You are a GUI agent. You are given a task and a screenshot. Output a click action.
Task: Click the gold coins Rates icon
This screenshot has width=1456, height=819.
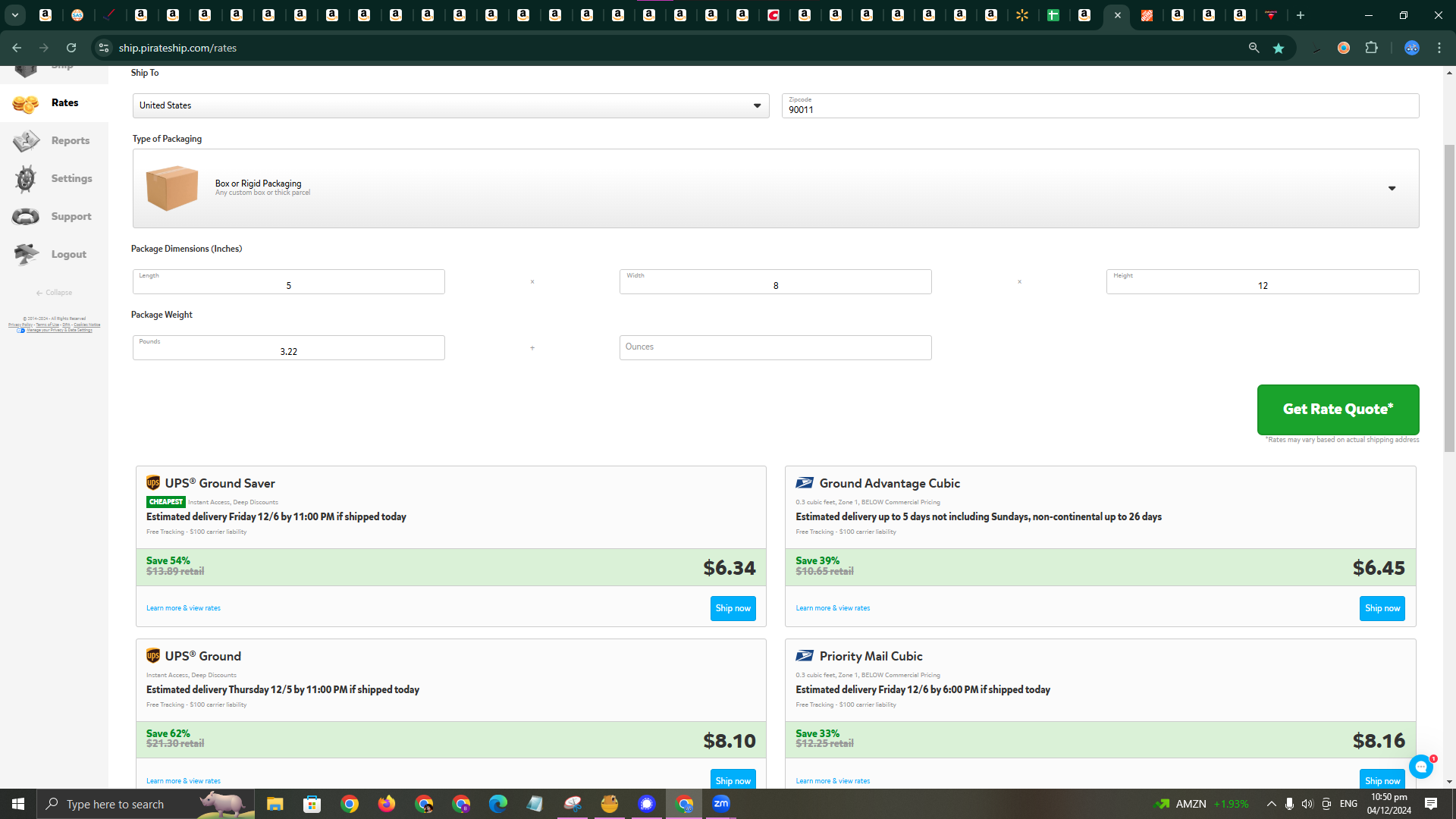[26, 104]
